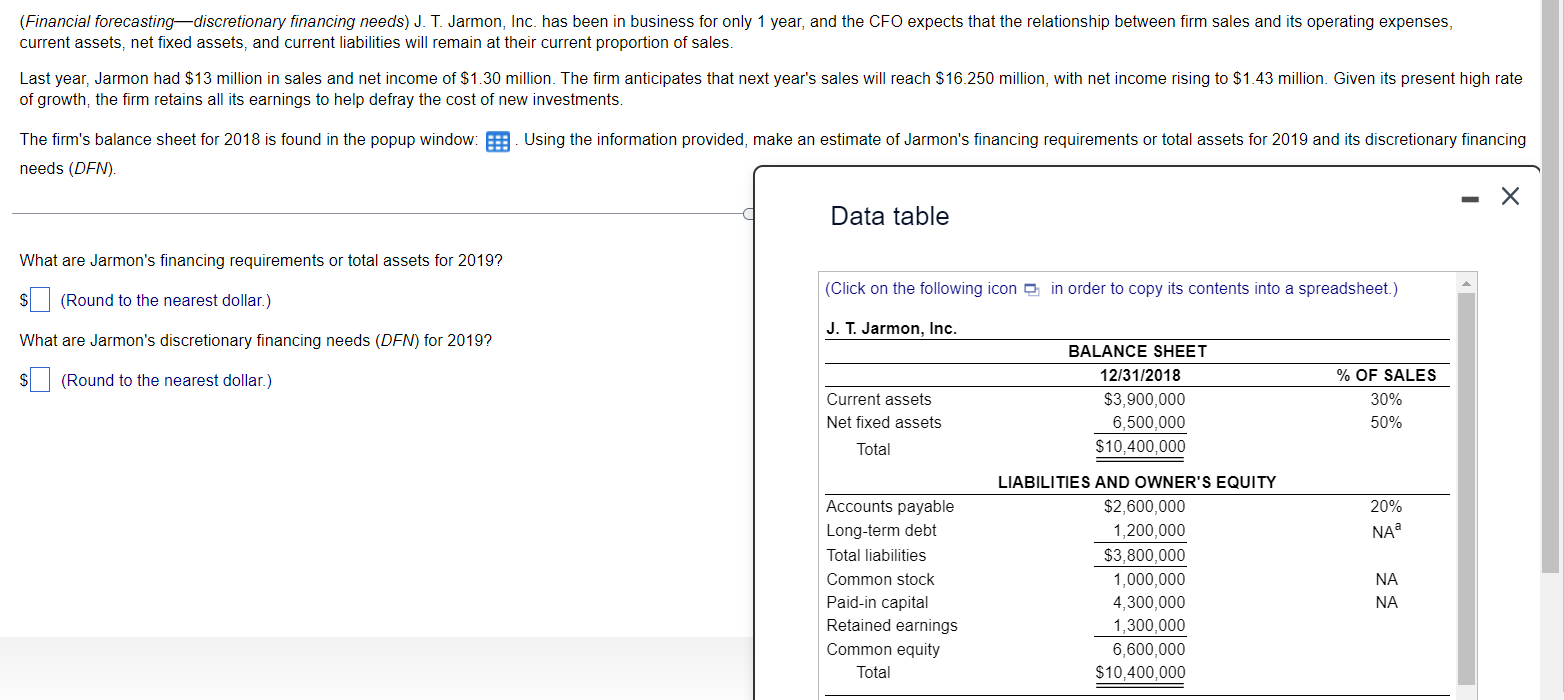Click the minimize icon on the Data table popup
This screenshot has height=700, width=1564.
coord(1470,197)
